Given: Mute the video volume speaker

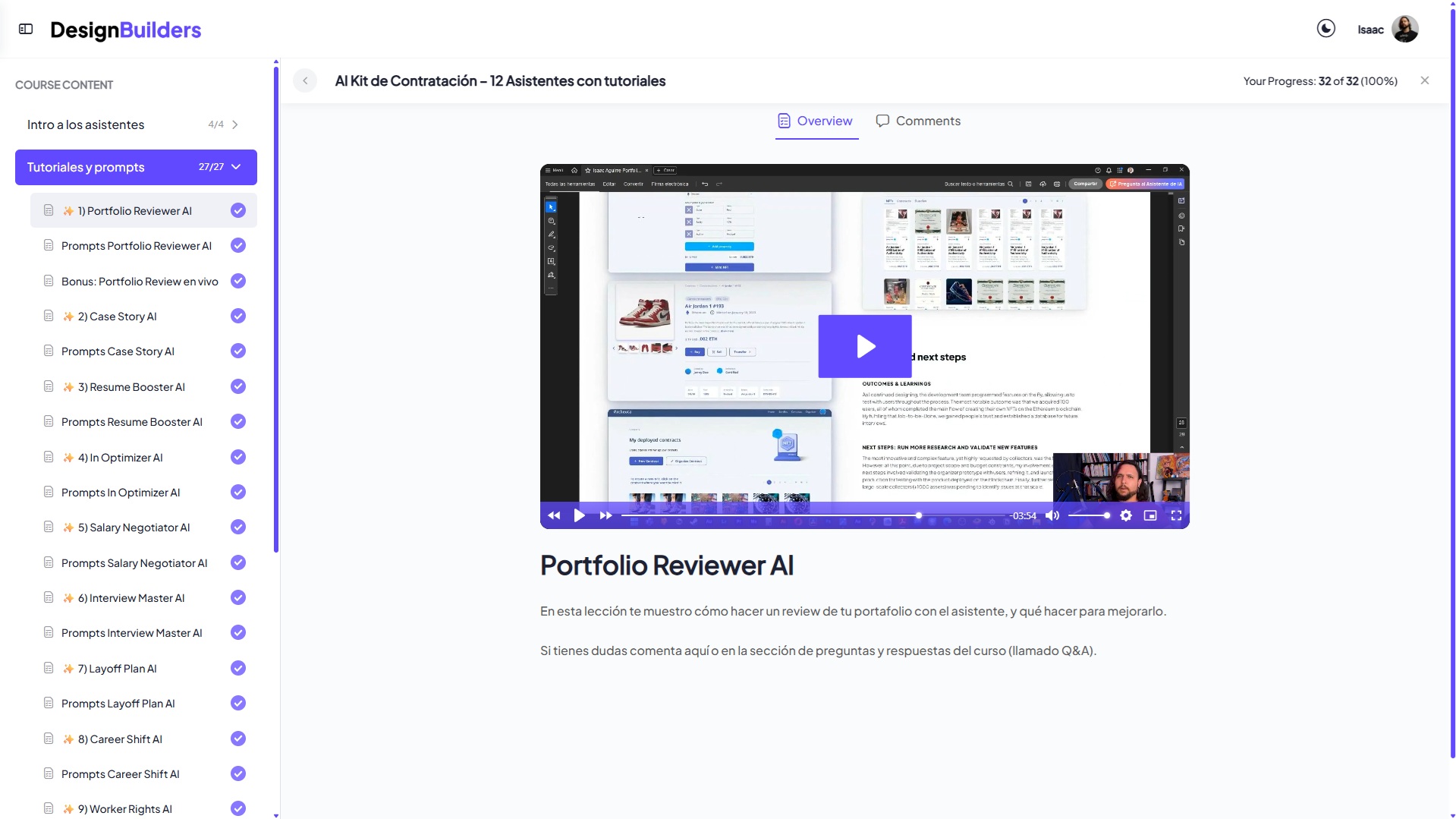Looking at the screenshot, I should [x=1052, y=515].
